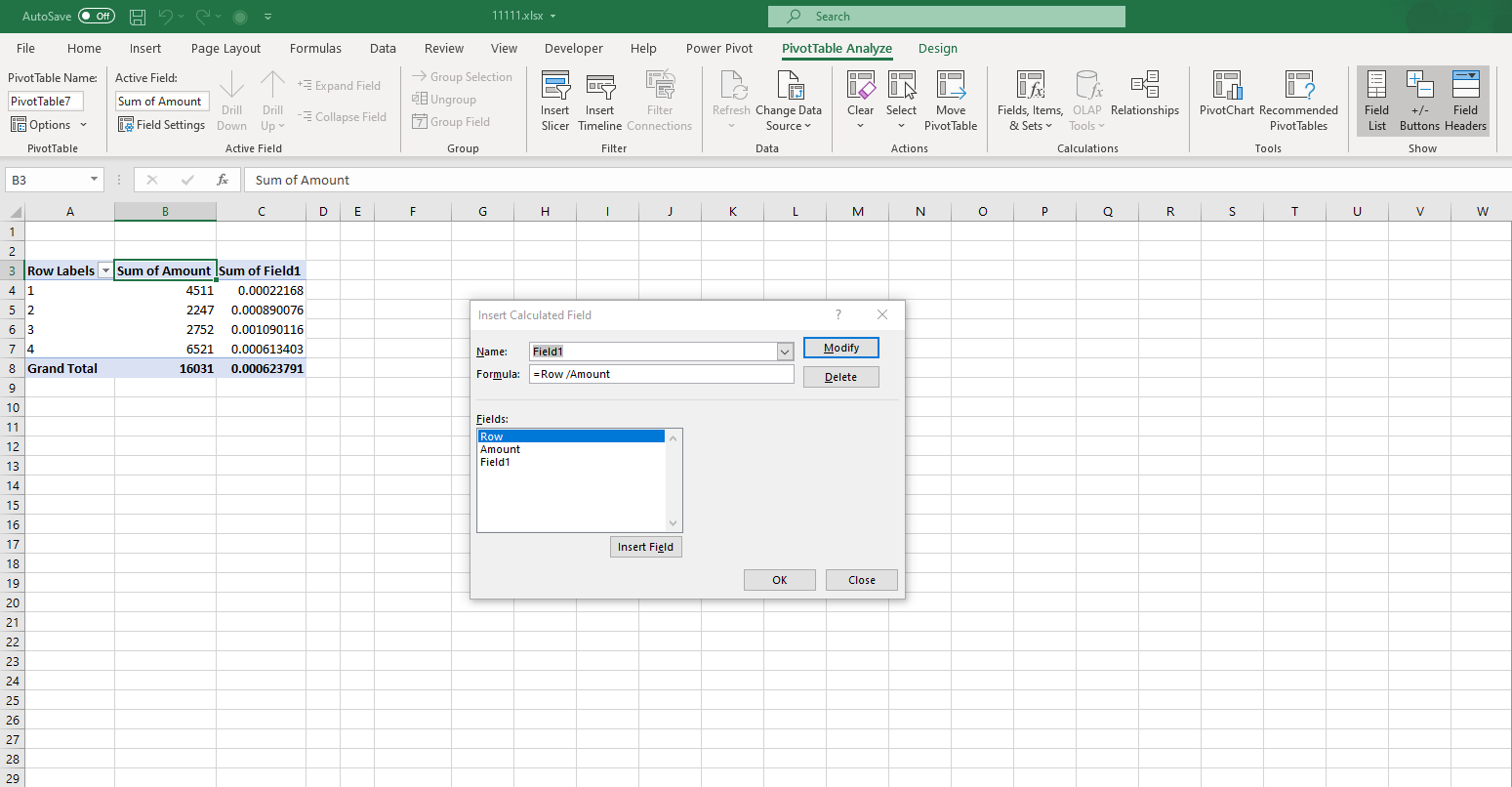Click Grand Total cell
The height and width of the screenshot is (787, 1512).
(69, 368)
